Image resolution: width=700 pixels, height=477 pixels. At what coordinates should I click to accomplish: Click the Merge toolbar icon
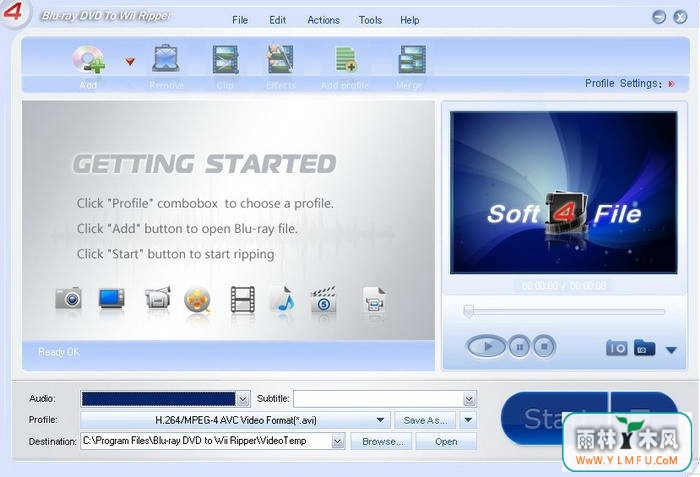[412, 59]
